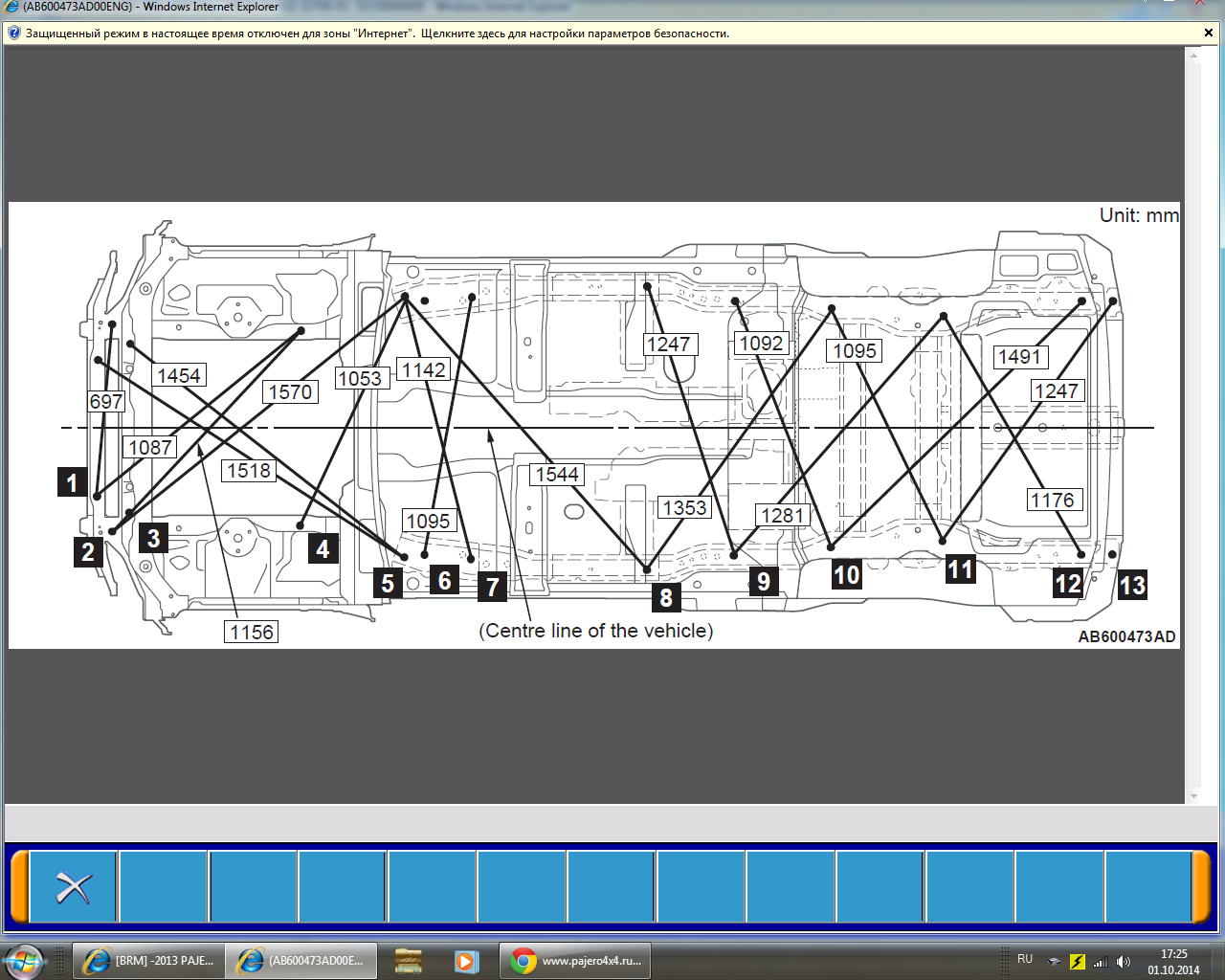
Task: Open the network signal strength tray icon
Action: pos(1101,962)
